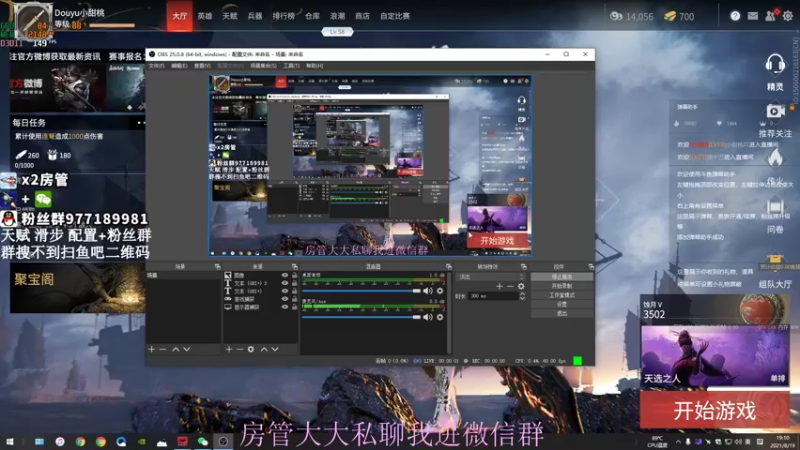Move source down arrow in Sources panel
Screen dimensions: 800x450
tap(275, 349)
